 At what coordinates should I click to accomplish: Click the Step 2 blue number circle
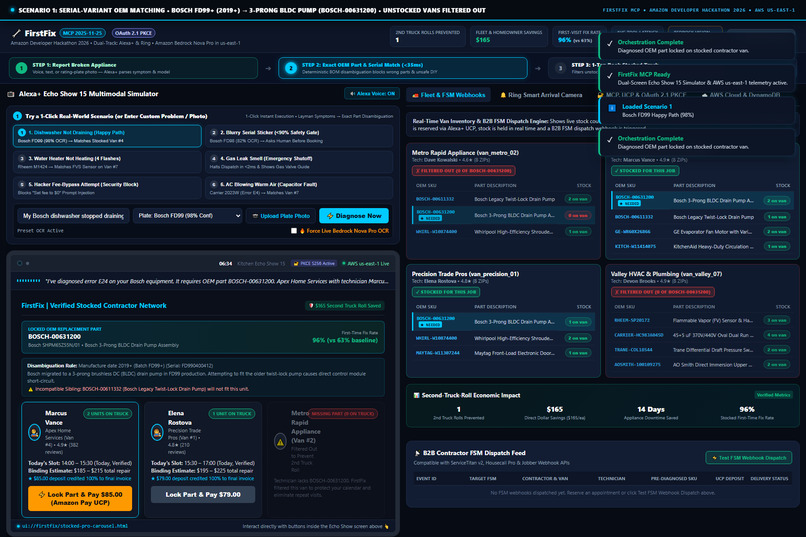[291, 68]
